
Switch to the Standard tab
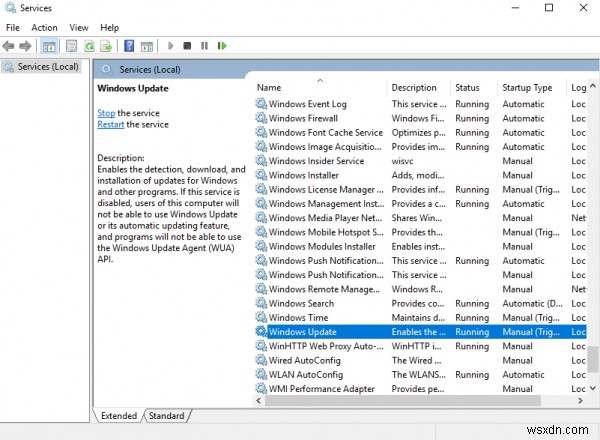pyautogui.click(x=166, y=416)
